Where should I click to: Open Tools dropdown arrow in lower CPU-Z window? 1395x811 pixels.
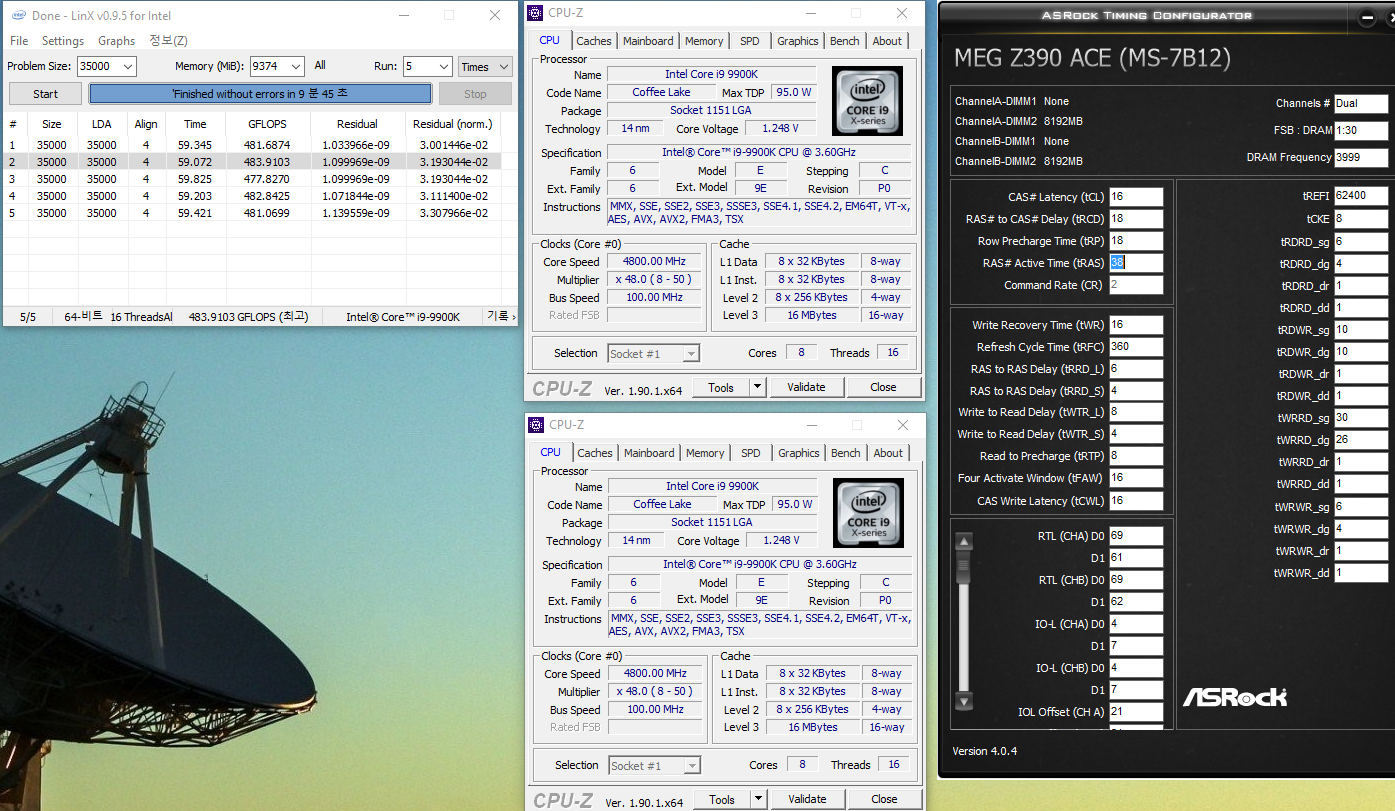tap(758, 799)
